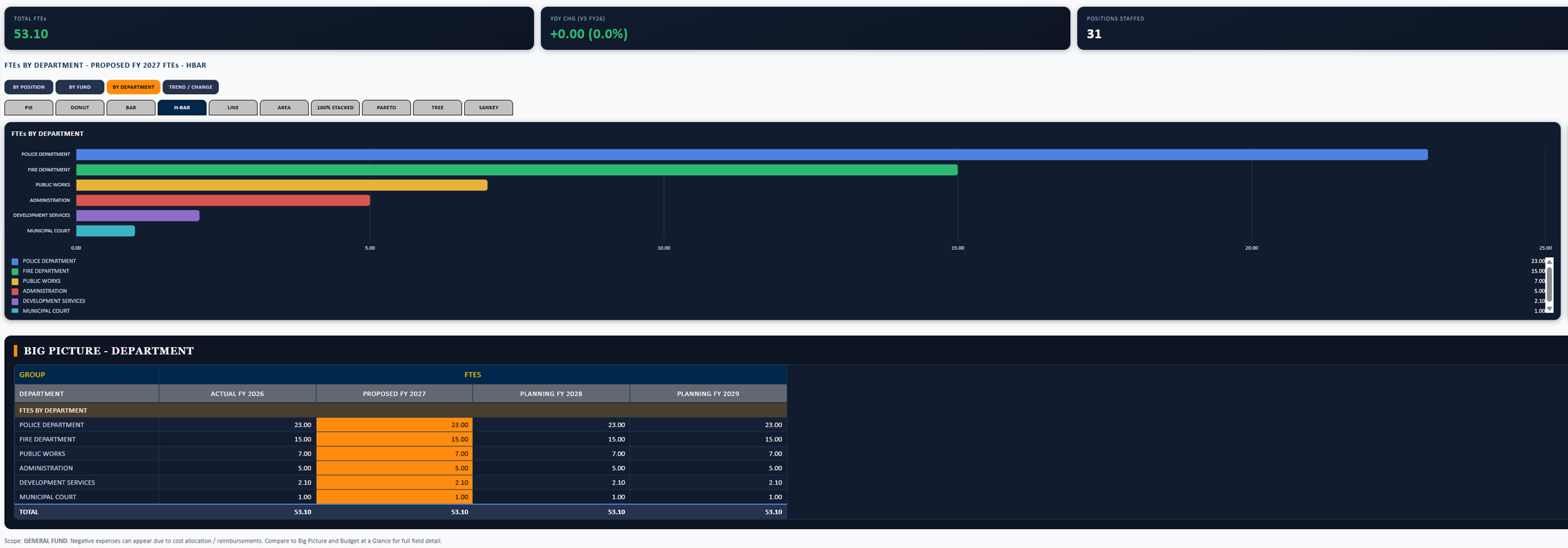Select the By Fund tab

(x=80, y=87)
